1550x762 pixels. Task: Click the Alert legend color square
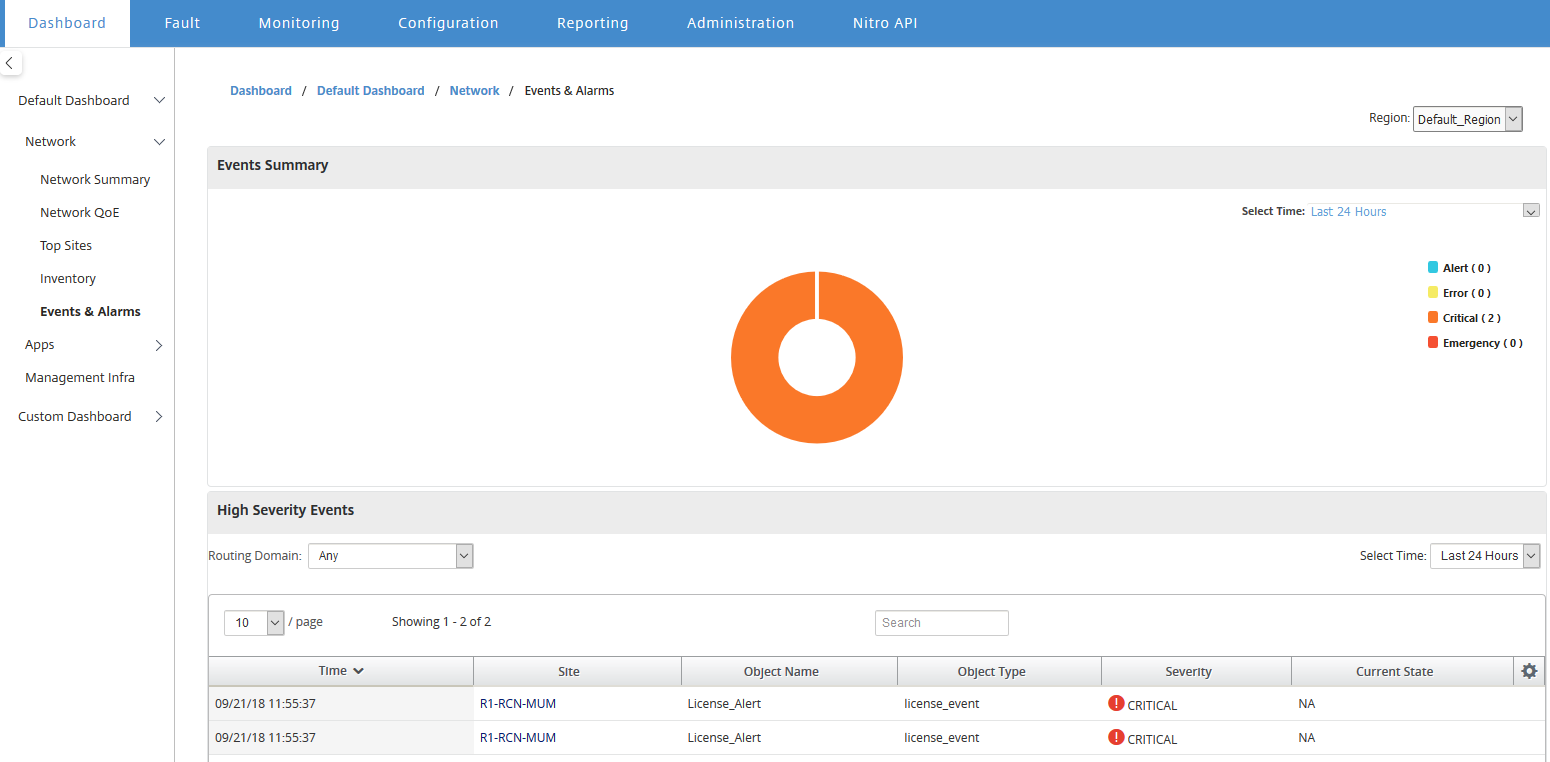1433,268
